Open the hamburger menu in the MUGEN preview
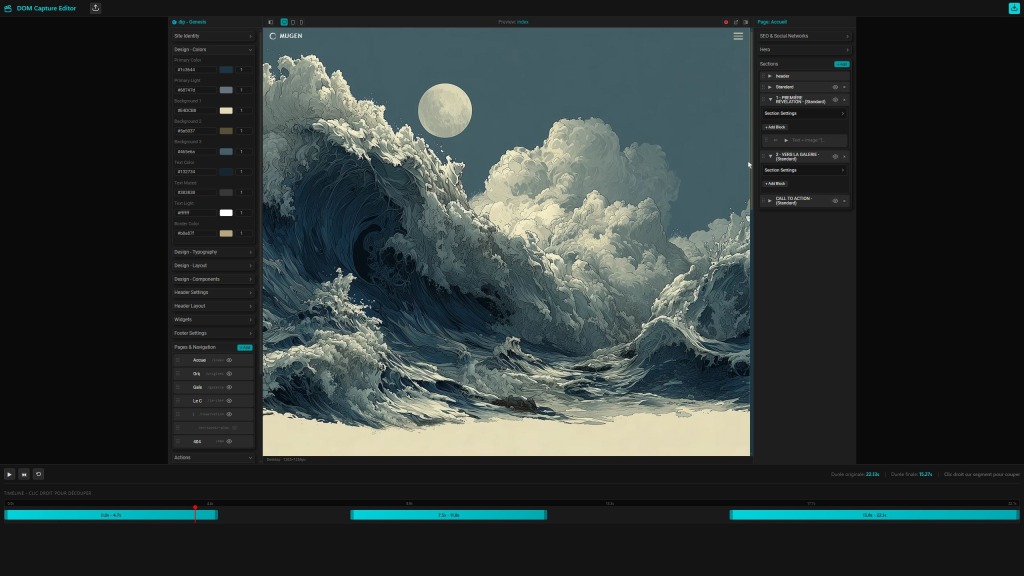The width and height of the screenshot is (1024, 576). [x=737, y=36]
